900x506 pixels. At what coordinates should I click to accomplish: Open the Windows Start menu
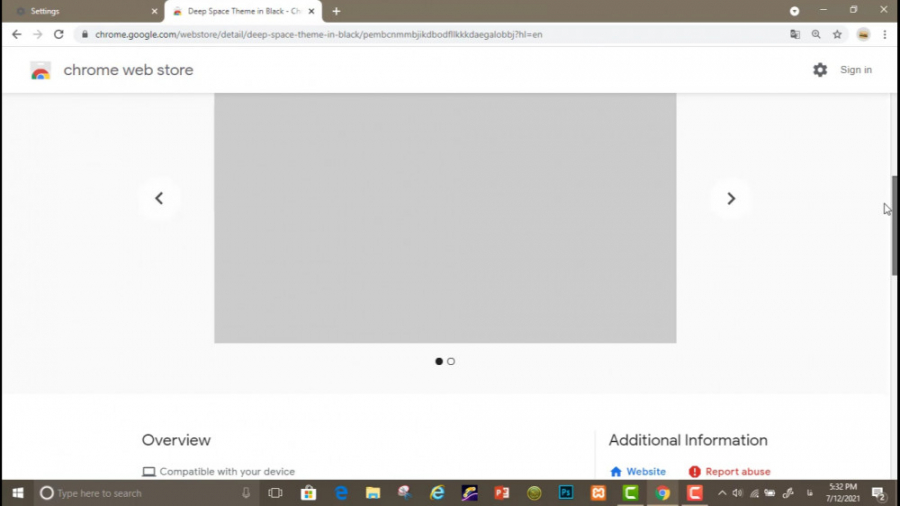pos(18,493)
